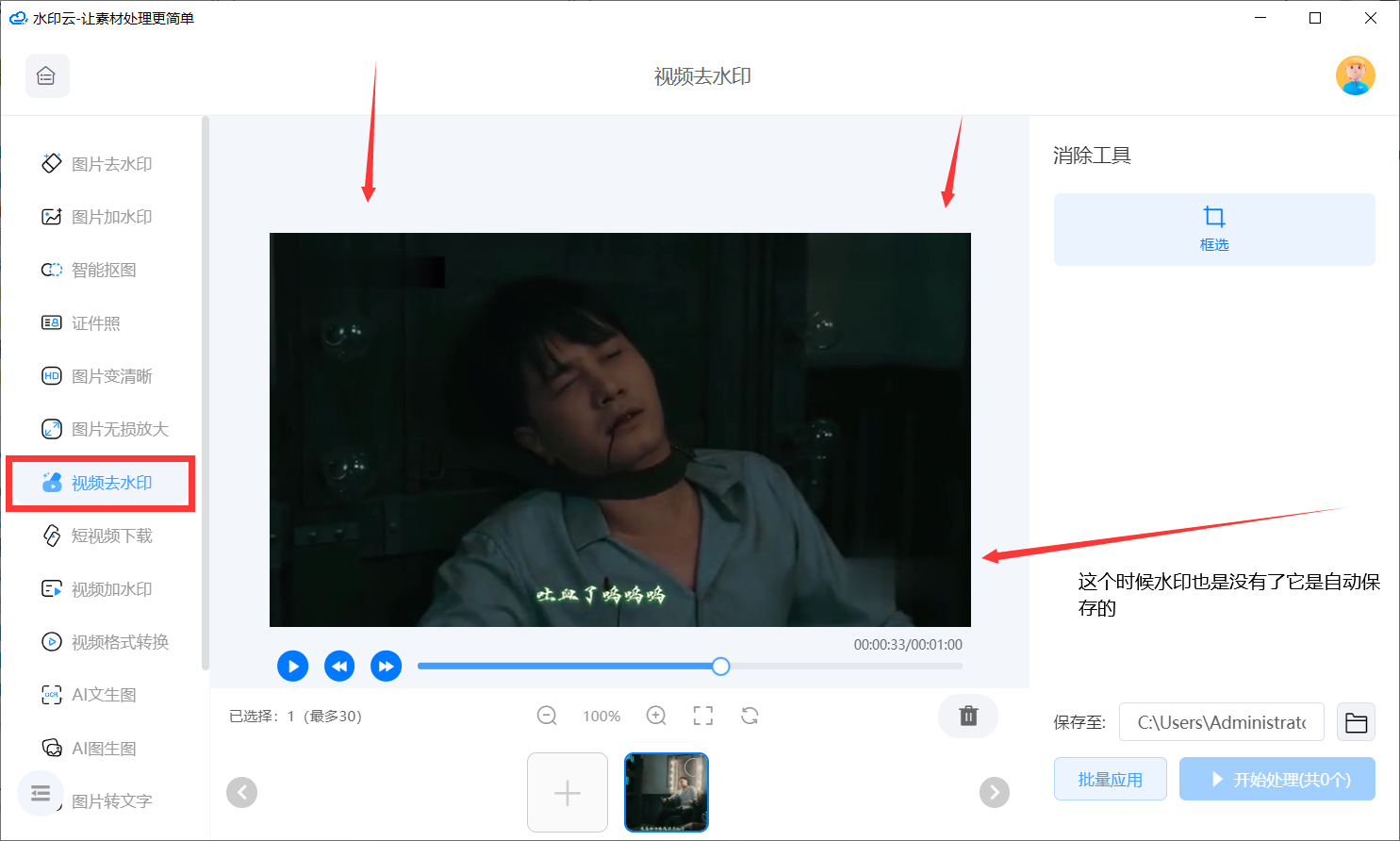Open 图片去水印 in sidebar

click(97, 164)
